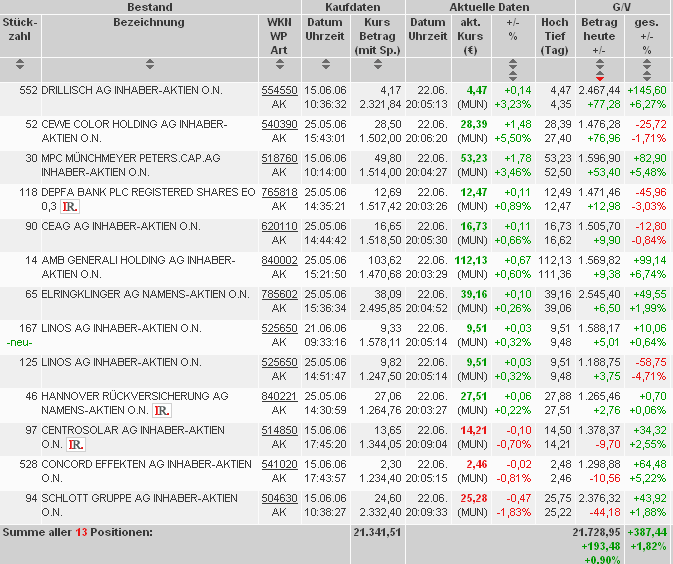Click the red active sort arrow under Betrag heute
673x564 pixels.
[x=600, y=78]
